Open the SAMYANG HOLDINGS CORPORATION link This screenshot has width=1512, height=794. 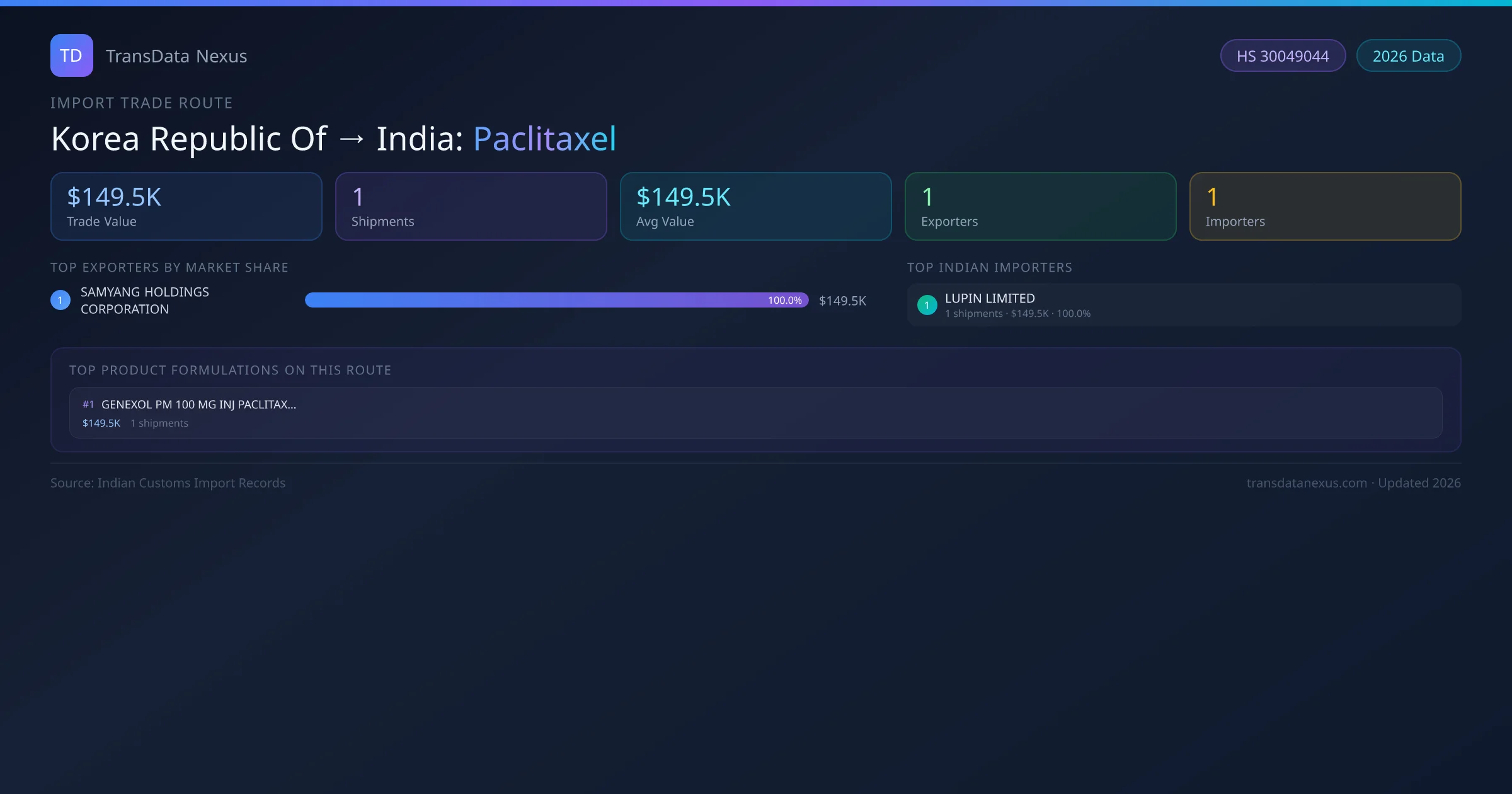[144, 301]
